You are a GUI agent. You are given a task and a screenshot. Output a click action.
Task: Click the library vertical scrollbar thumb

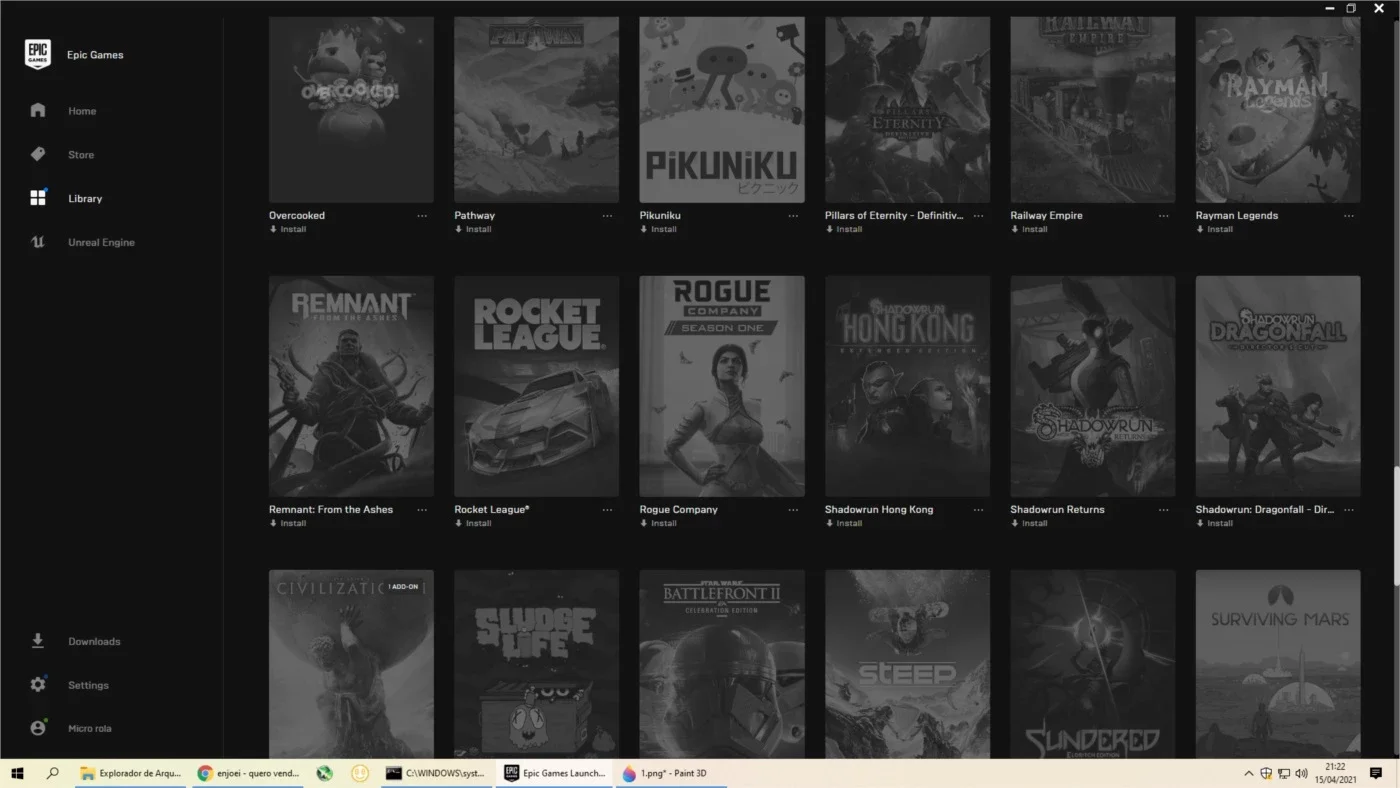click(x=1396, y=526)
